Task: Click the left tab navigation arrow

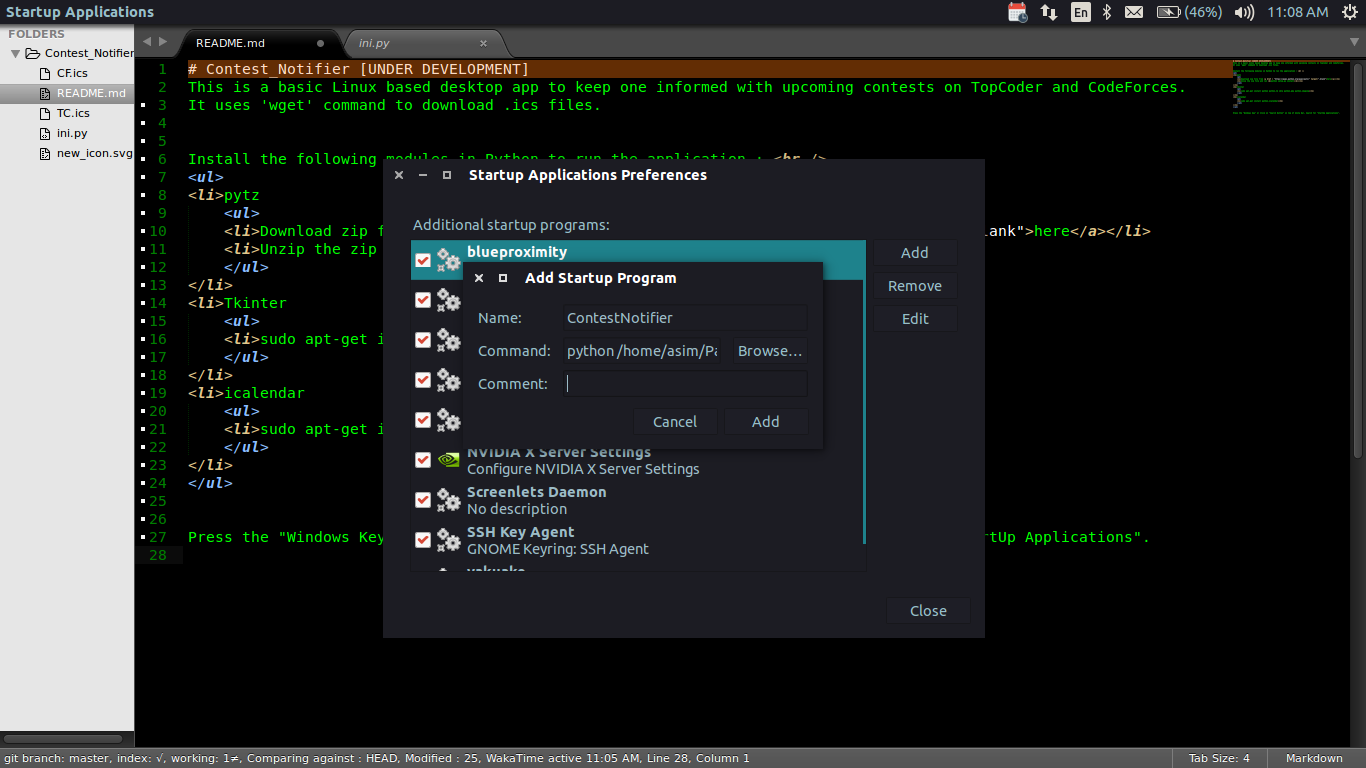Action: pos(147,42)
